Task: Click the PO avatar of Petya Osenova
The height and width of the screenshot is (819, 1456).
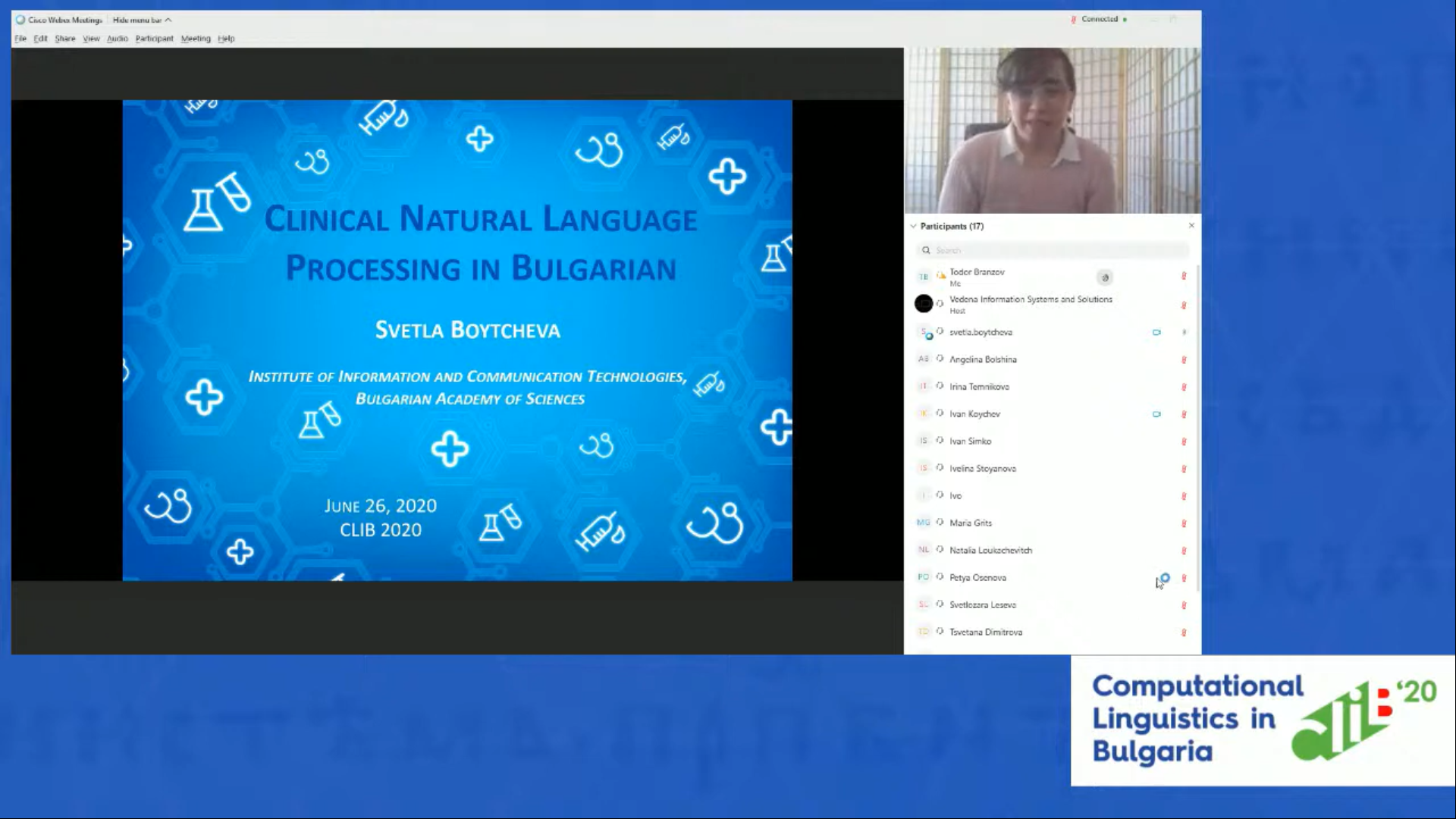Action: pos(923,577)
